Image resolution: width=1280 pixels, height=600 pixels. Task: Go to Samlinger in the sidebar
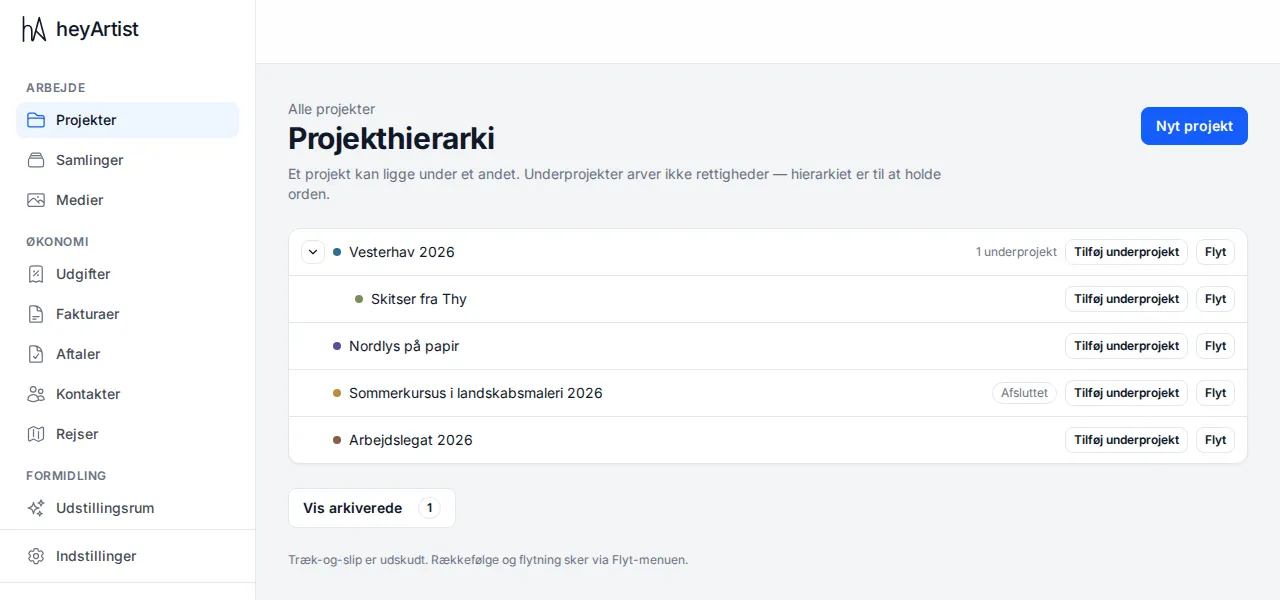(127, 160)
